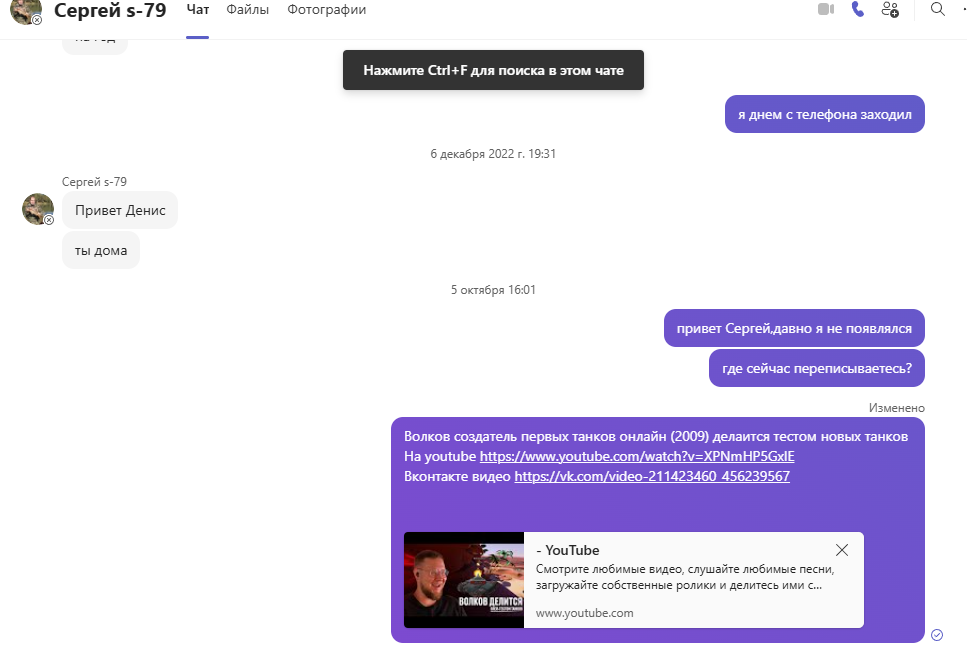Open the youtube.com/watch link
967x663 pixels.
click(x=637, y=456)
